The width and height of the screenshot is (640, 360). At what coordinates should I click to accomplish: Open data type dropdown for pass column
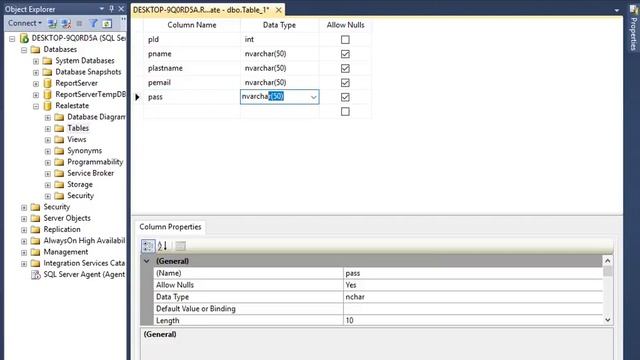pyautogui.click(x=313, y=97)
